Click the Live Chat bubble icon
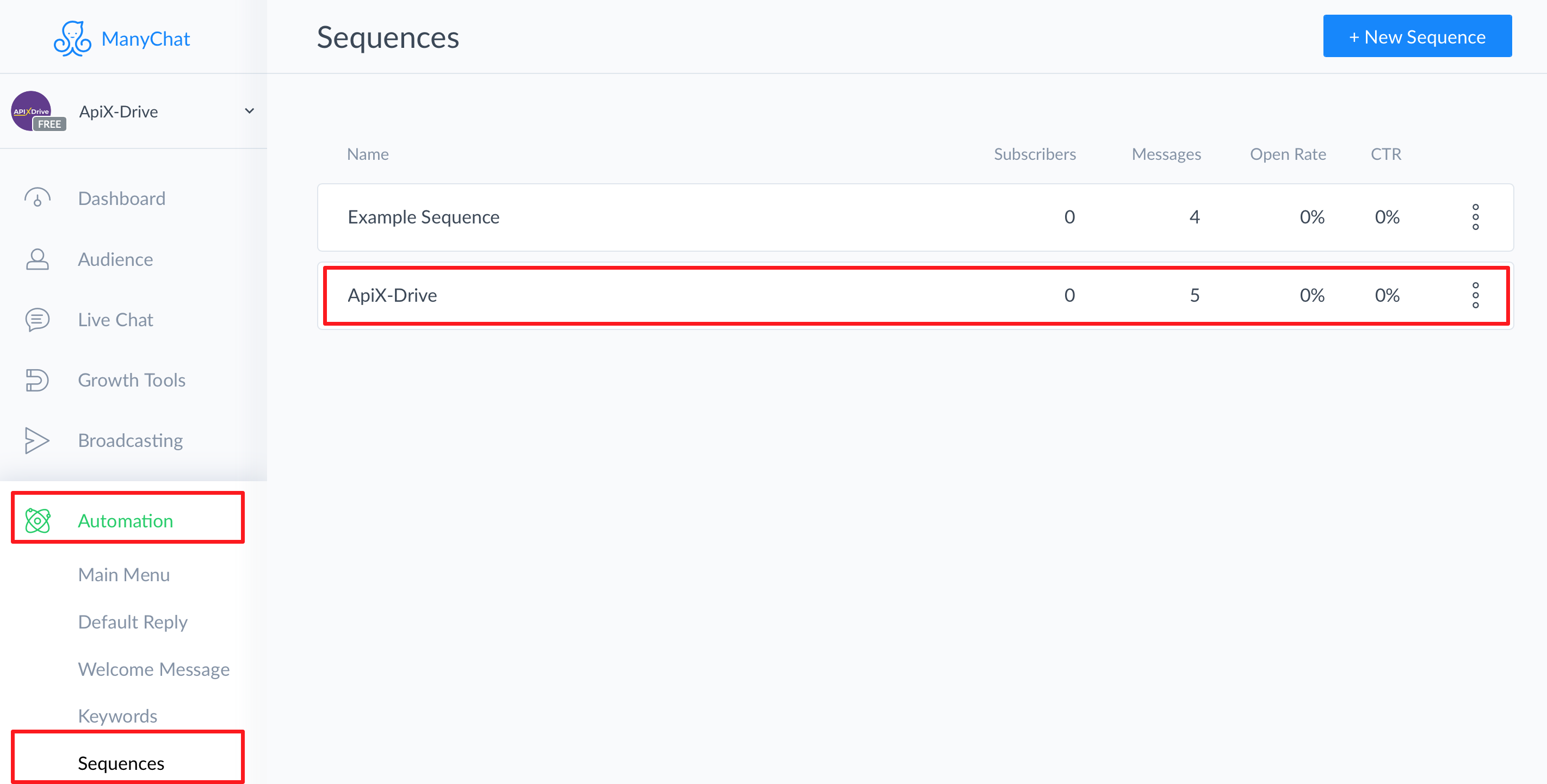The height and width of the screenshot is (784, 1547). (37, 320)
